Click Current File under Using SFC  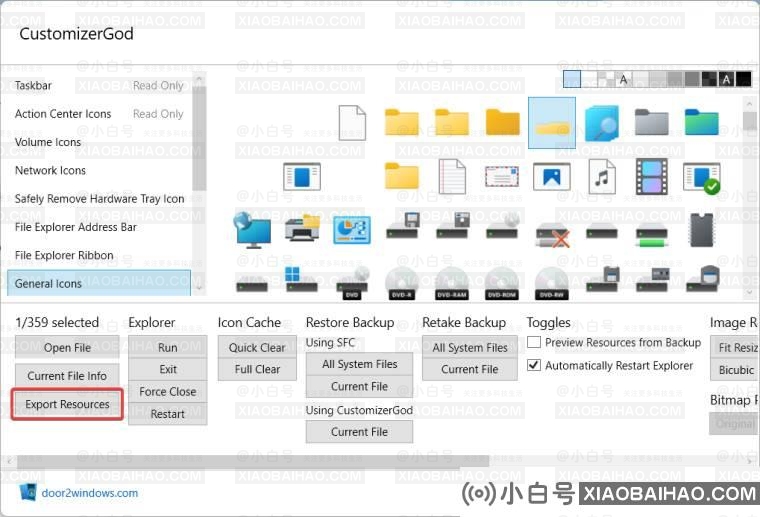359,386
